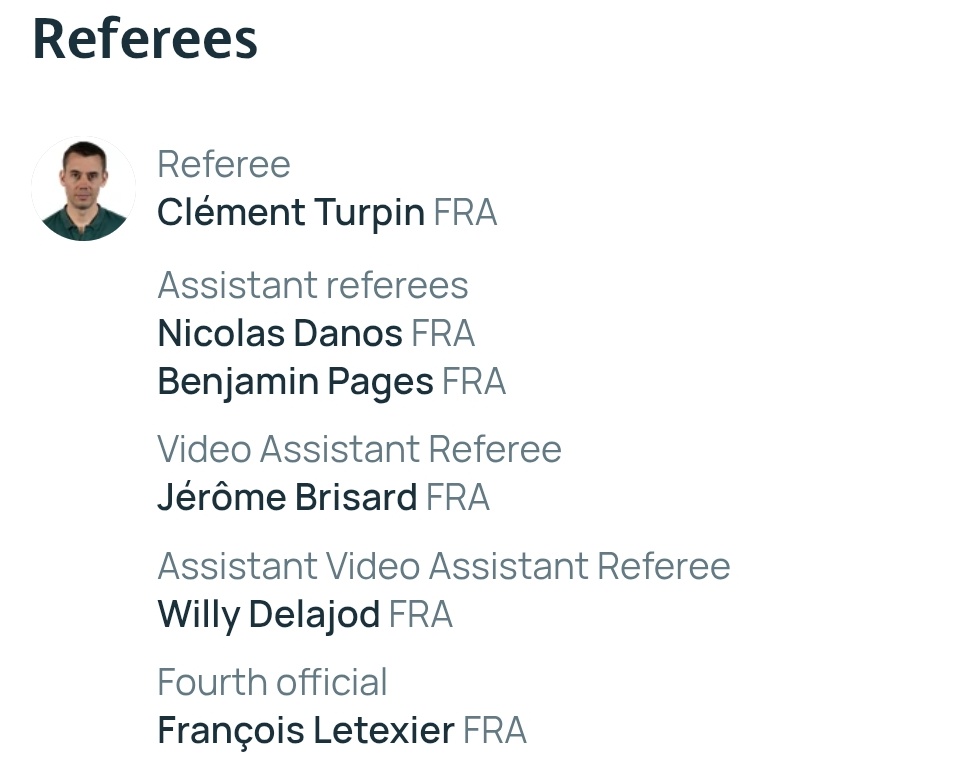Click FRA next to Clément Turpin
Screen dimensions: 963x778
click(465, 213)
